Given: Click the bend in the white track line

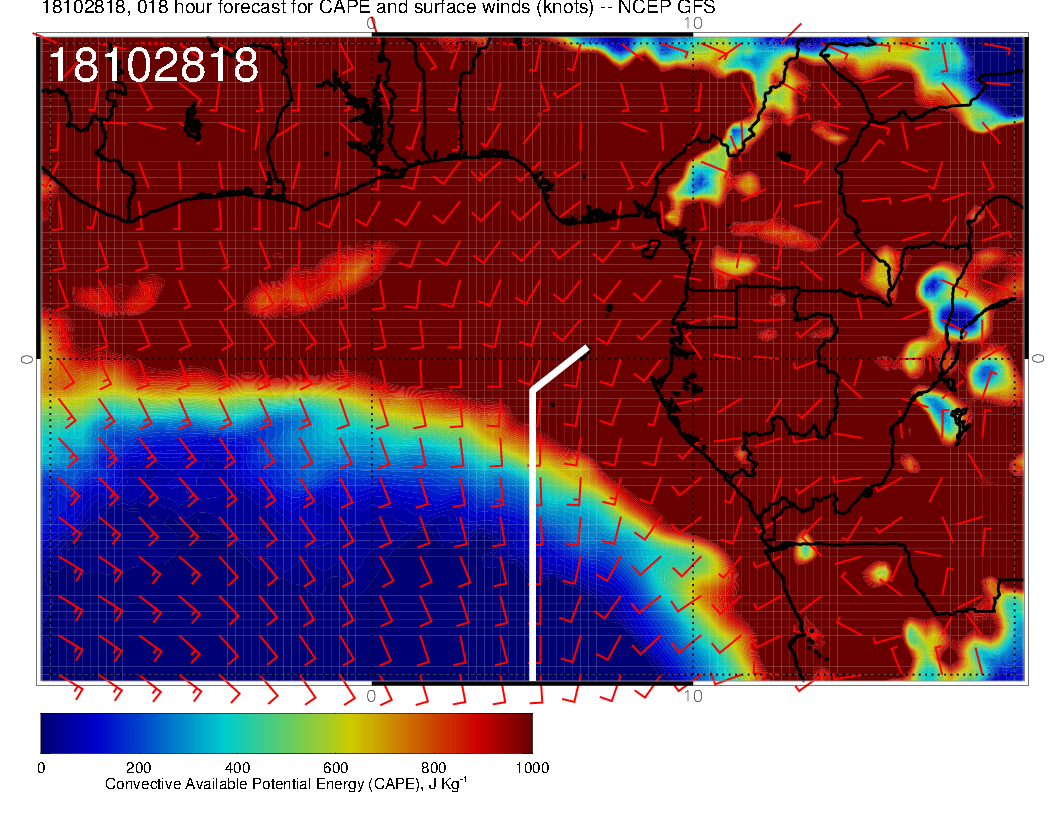Looking at the screenshot, I should [533, 390].
